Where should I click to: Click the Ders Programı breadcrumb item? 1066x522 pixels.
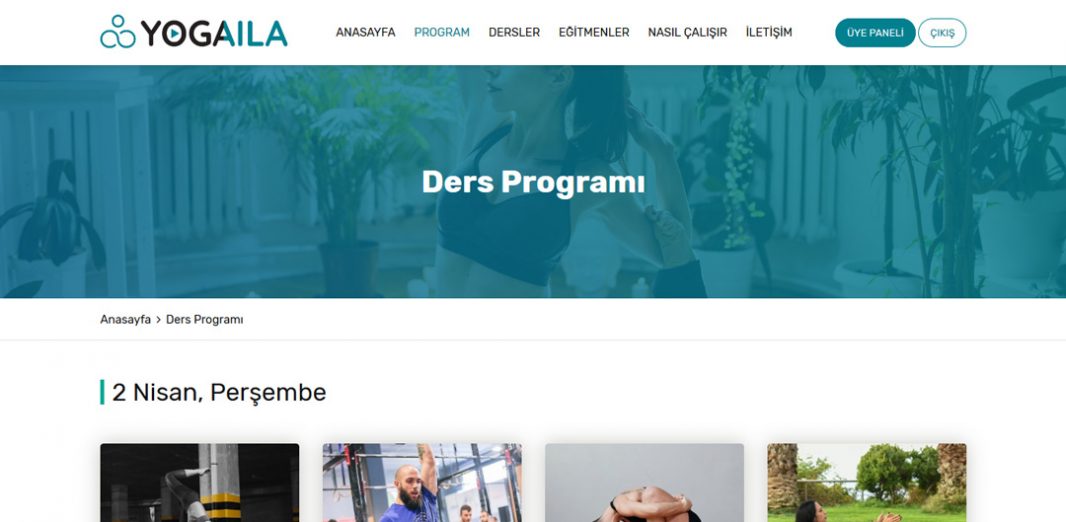(x=205, y=319)
